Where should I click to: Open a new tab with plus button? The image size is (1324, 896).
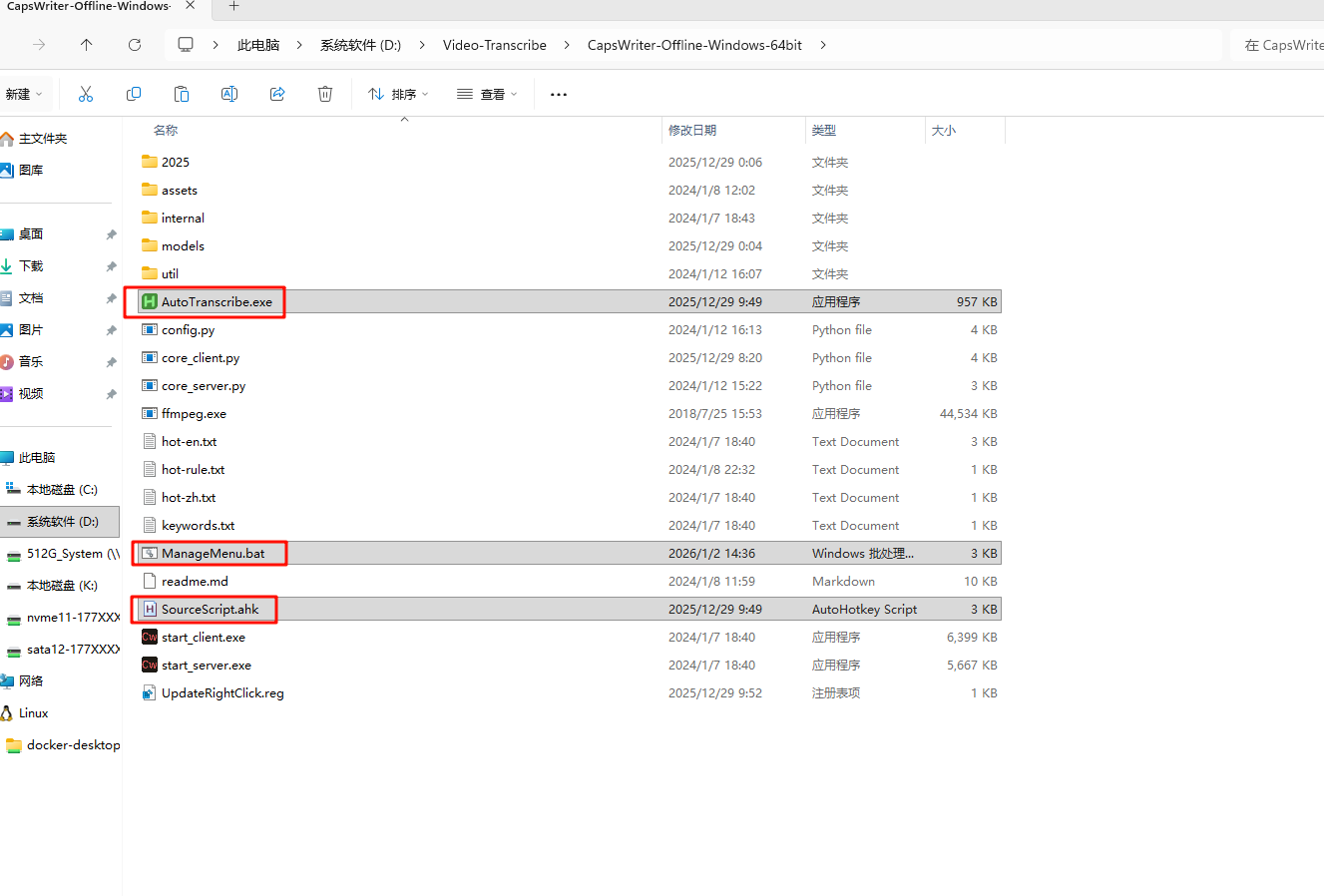(234, 6)
